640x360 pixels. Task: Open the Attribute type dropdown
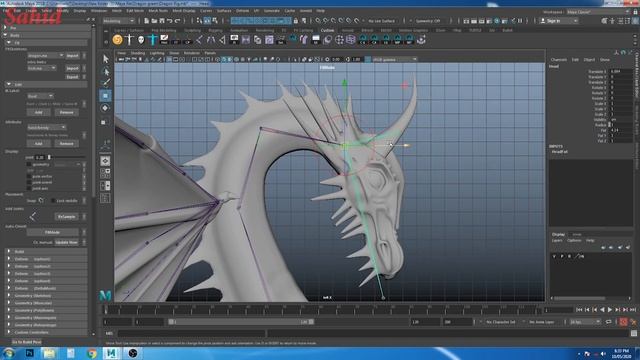click(x=46, y=127)
